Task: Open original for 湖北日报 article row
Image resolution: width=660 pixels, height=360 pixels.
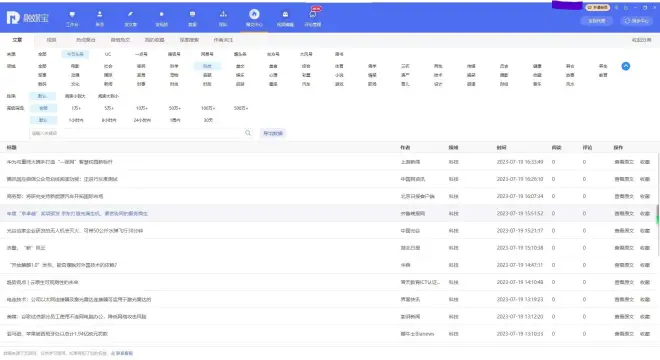Action: pos(624,248)
